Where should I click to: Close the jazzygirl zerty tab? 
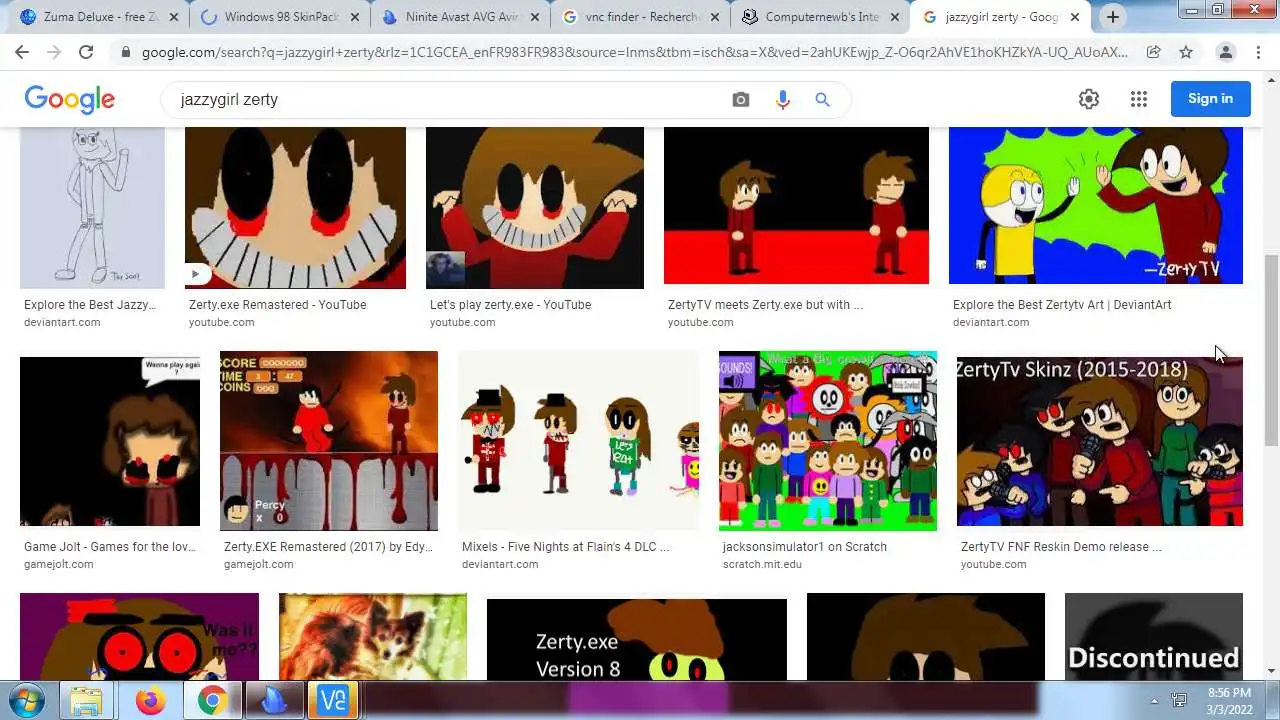pos(1076,17)
